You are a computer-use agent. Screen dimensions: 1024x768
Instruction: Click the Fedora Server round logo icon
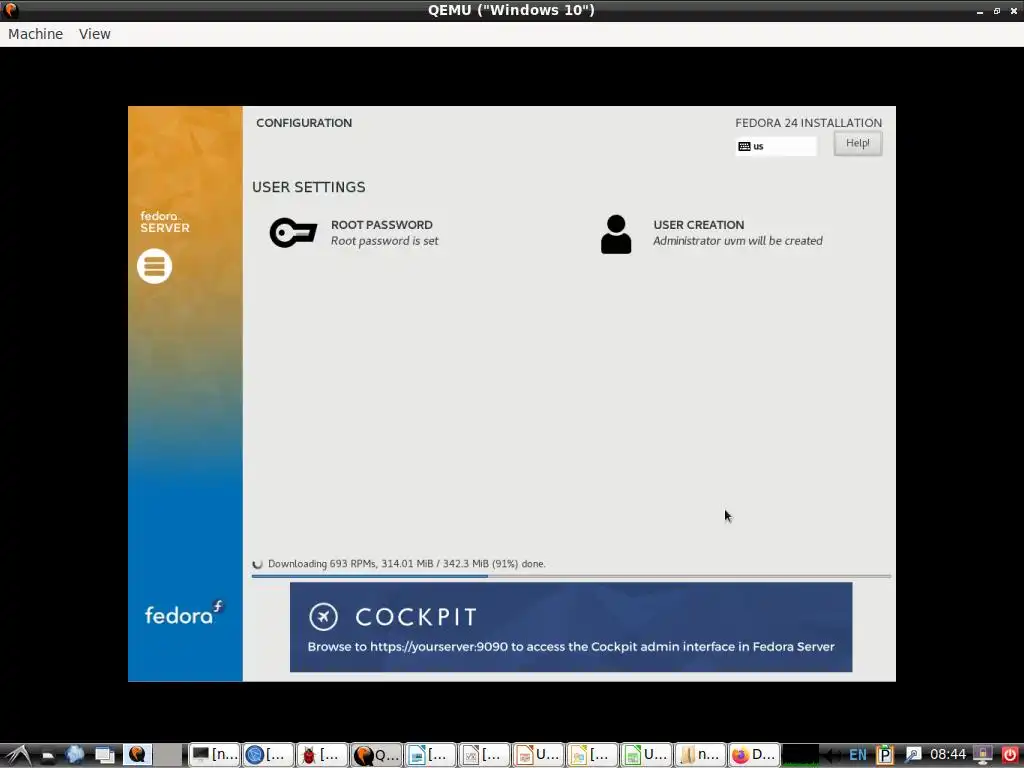point(155,266)
